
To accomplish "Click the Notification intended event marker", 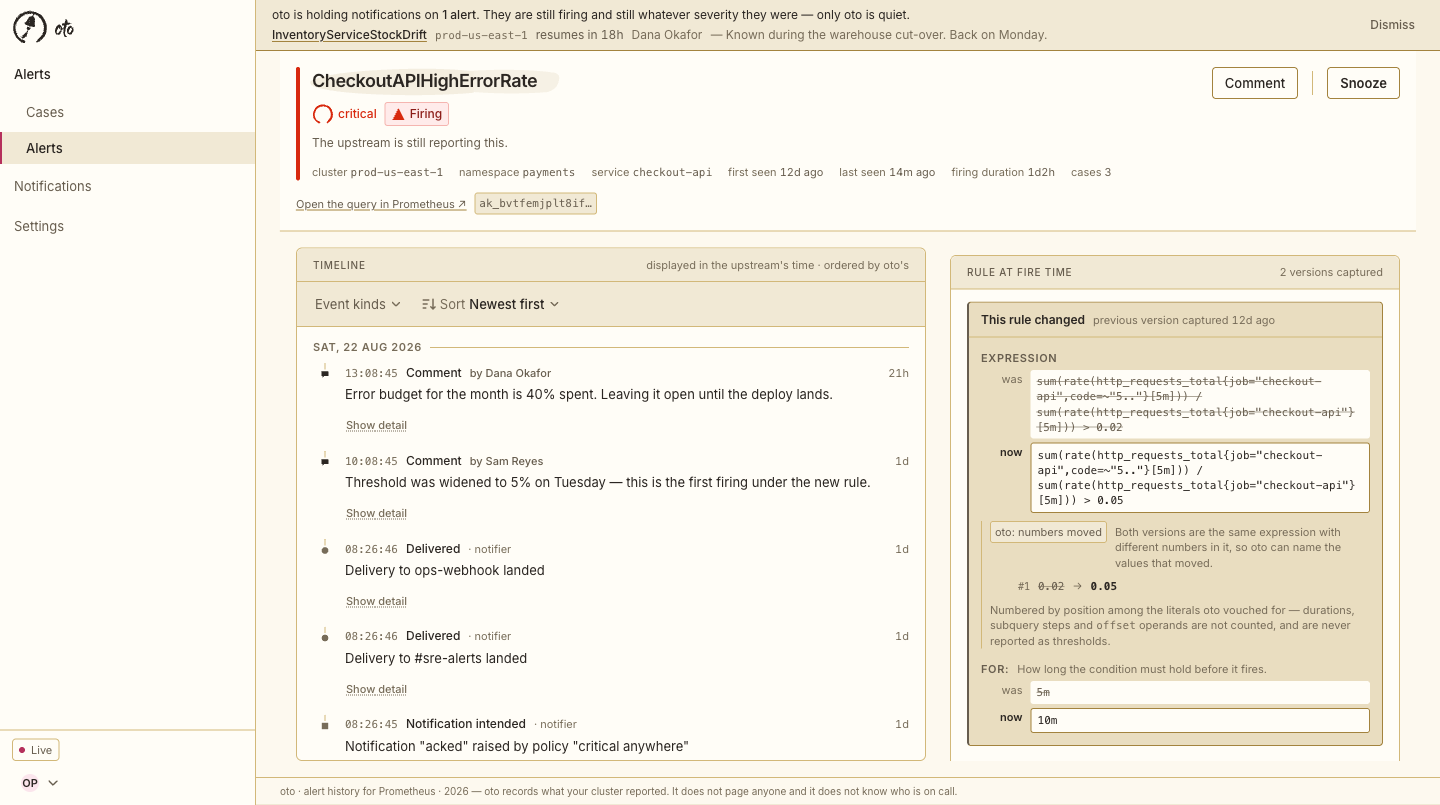I will 325,724.
